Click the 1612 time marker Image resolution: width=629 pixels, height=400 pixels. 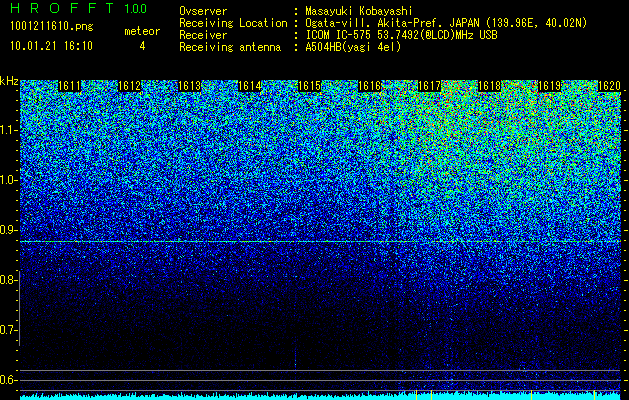(x=130, y=86)
